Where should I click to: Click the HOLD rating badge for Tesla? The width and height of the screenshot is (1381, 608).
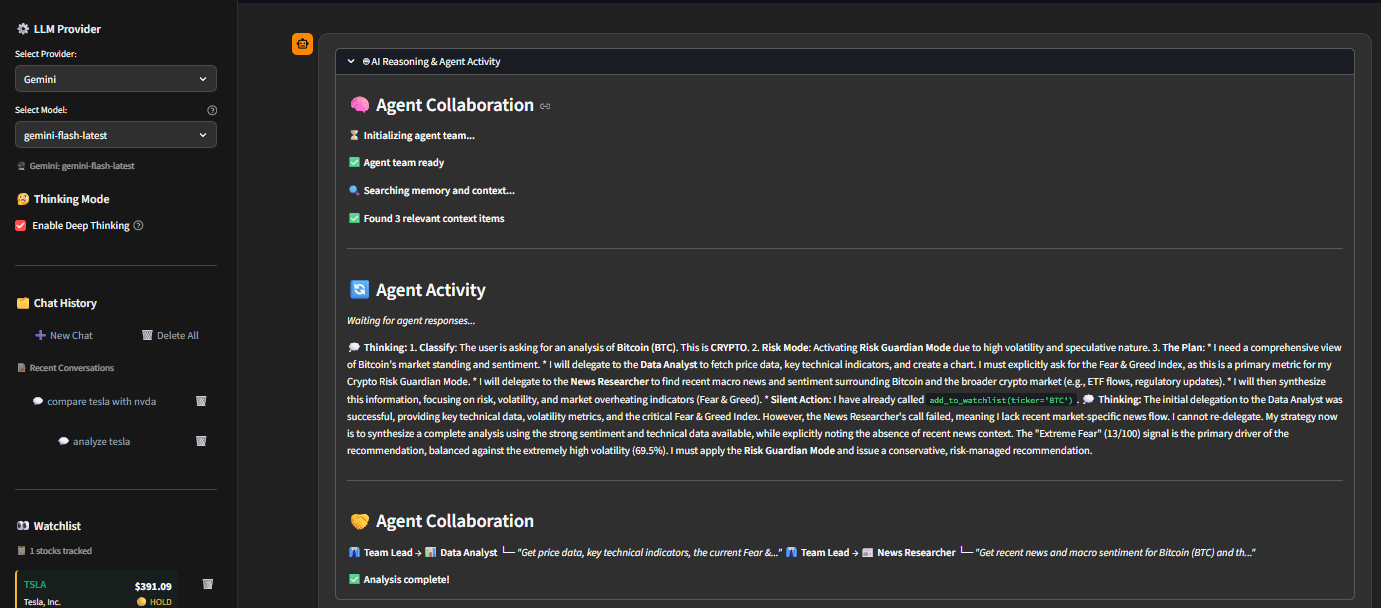[x=154, y=602]
